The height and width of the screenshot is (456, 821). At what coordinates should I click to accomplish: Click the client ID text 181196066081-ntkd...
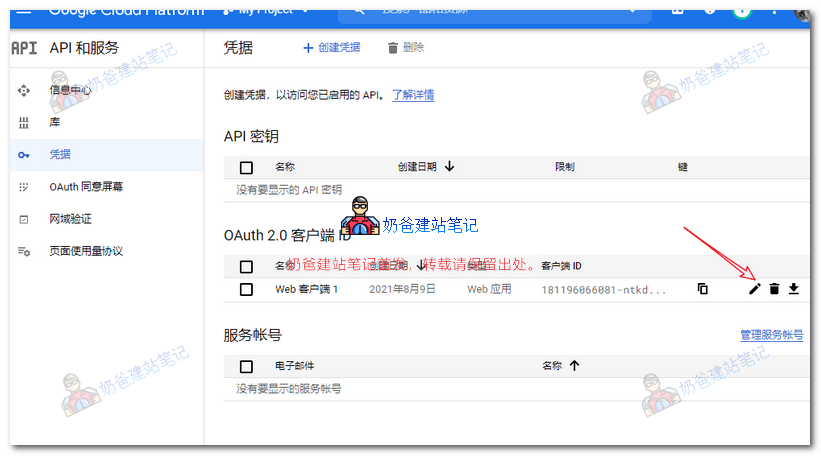click(x=604, y=290)
